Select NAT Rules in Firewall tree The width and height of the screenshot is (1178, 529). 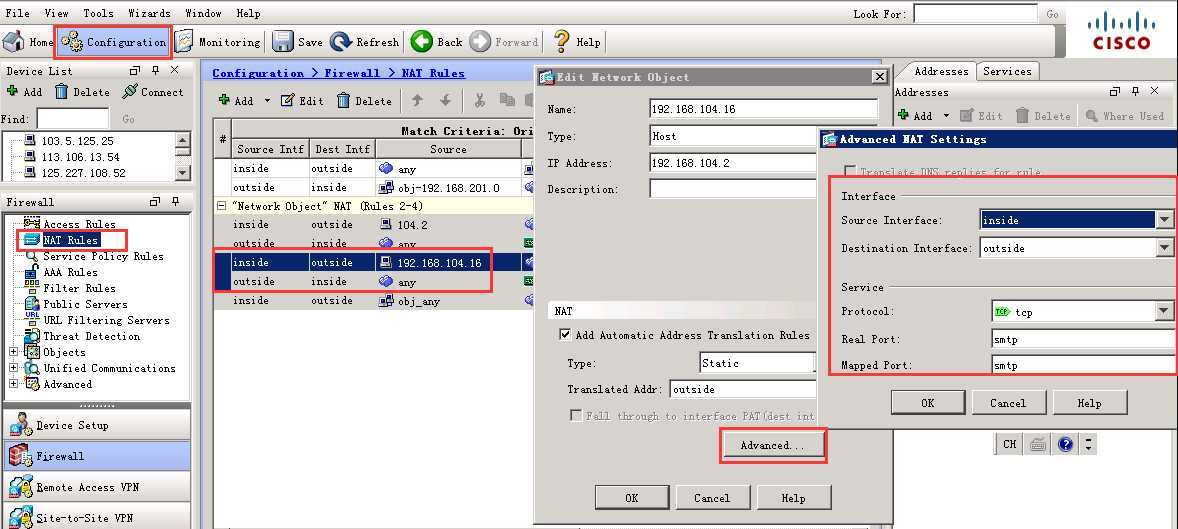point(71,240)
